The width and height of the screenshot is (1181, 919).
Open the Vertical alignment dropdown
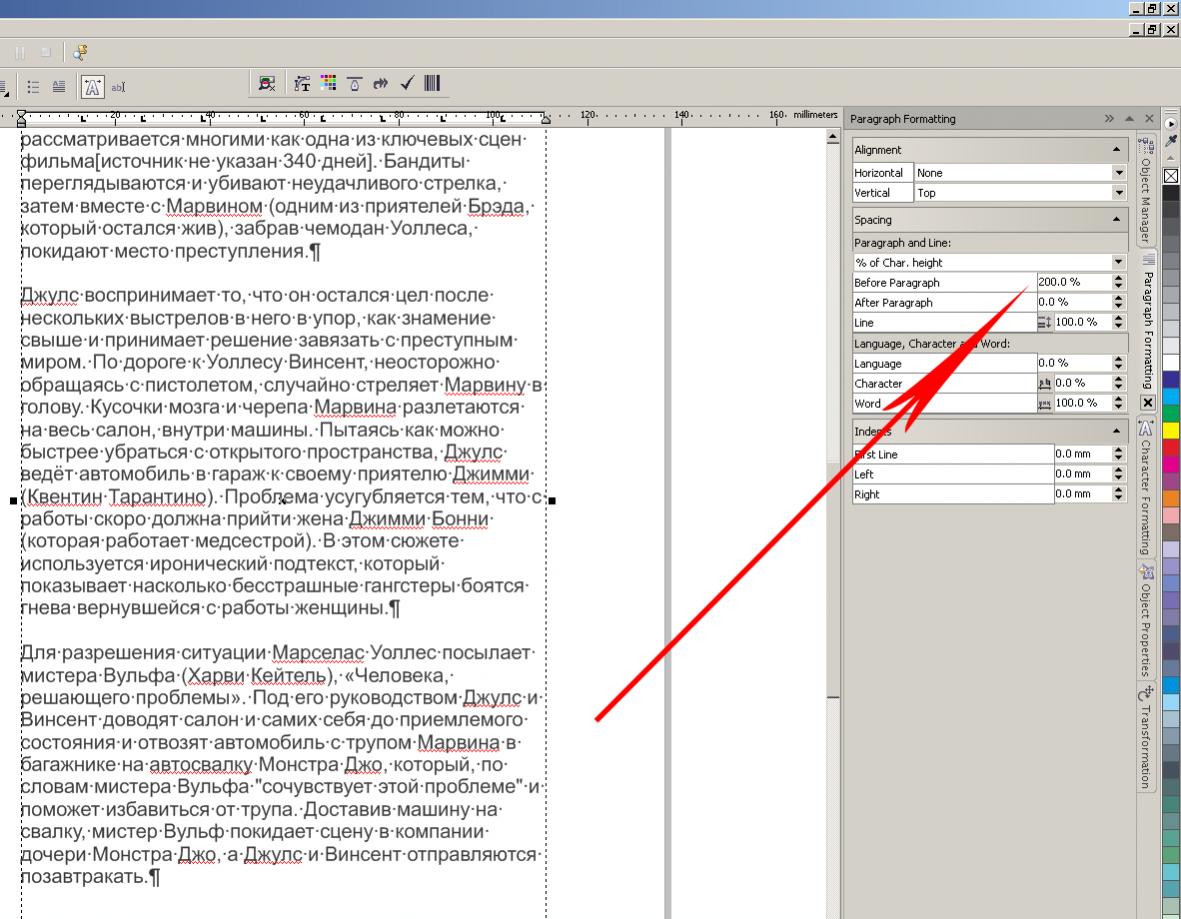[1118, 193]
